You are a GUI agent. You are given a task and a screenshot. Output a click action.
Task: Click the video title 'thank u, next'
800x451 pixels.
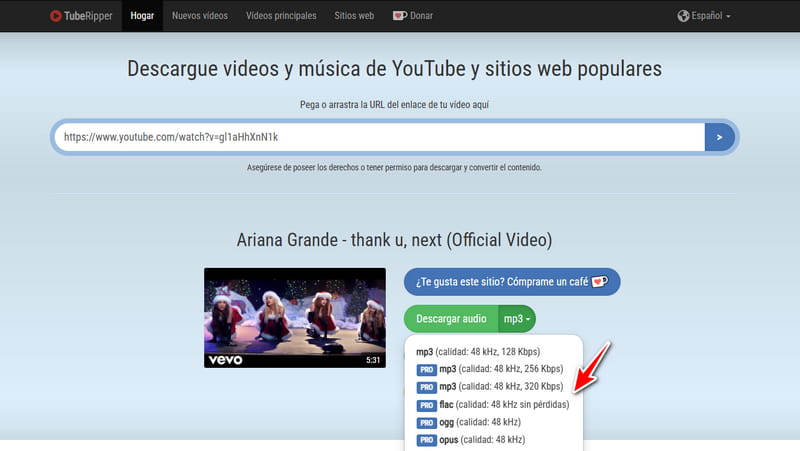click(394, 240)
